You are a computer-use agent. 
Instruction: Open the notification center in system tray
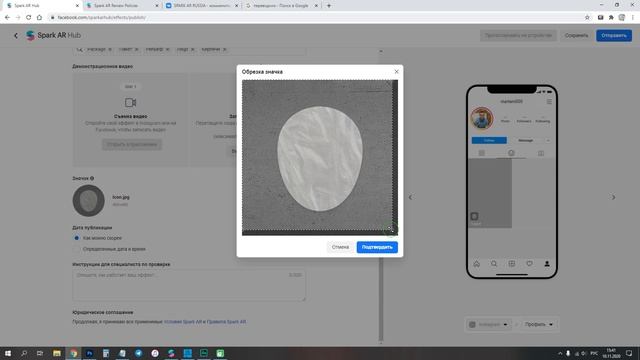629,353
